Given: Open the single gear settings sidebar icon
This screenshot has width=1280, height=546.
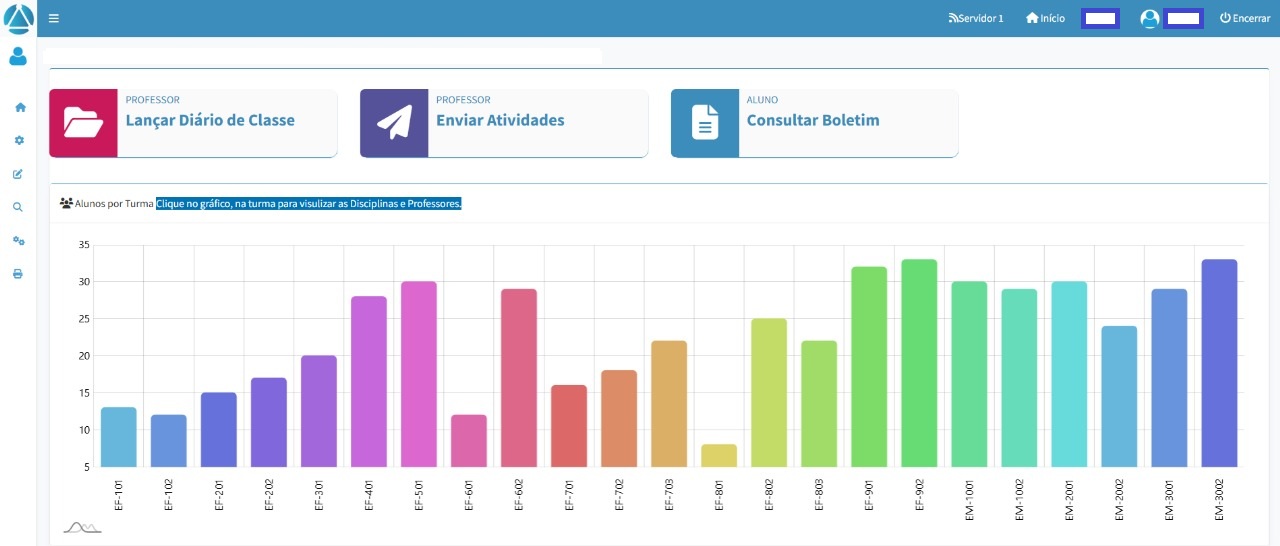Looking at the screenshot, I should click(x=19, y=140).
